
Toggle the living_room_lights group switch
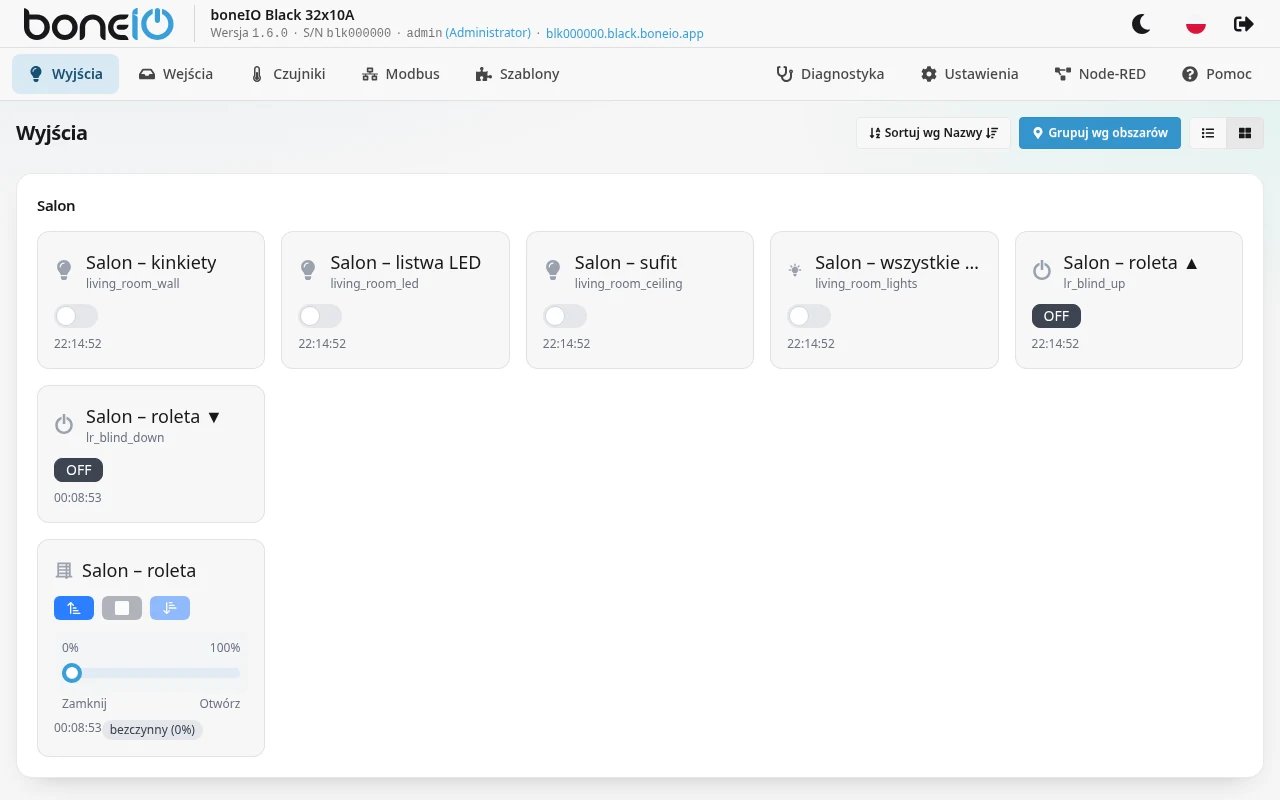(x=809, y=316)
